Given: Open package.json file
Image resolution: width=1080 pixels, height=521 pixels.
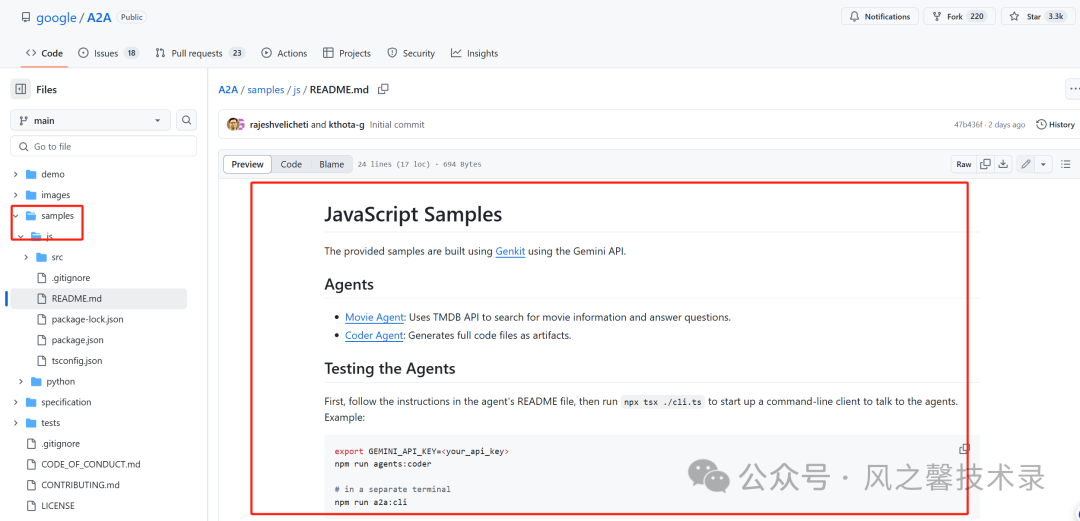Looking at the screenshot, I should [77, 340].
